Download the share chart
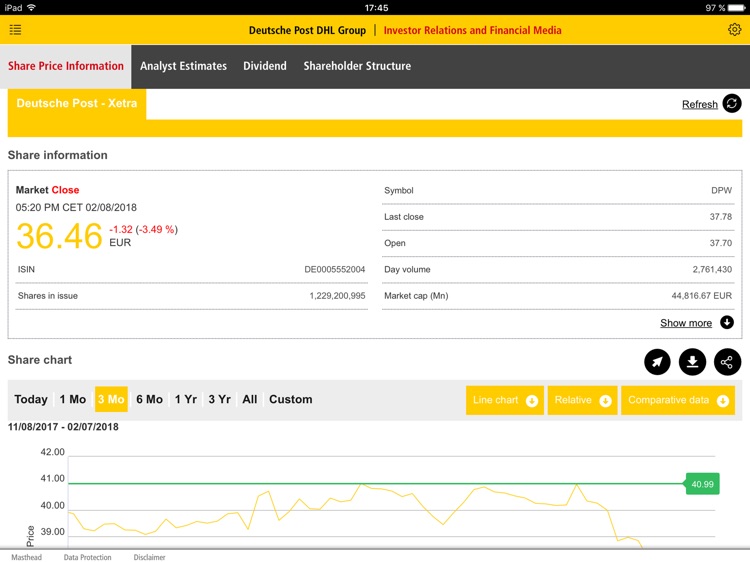Screen dimensions: 750x562 click(x=692, y=362)
